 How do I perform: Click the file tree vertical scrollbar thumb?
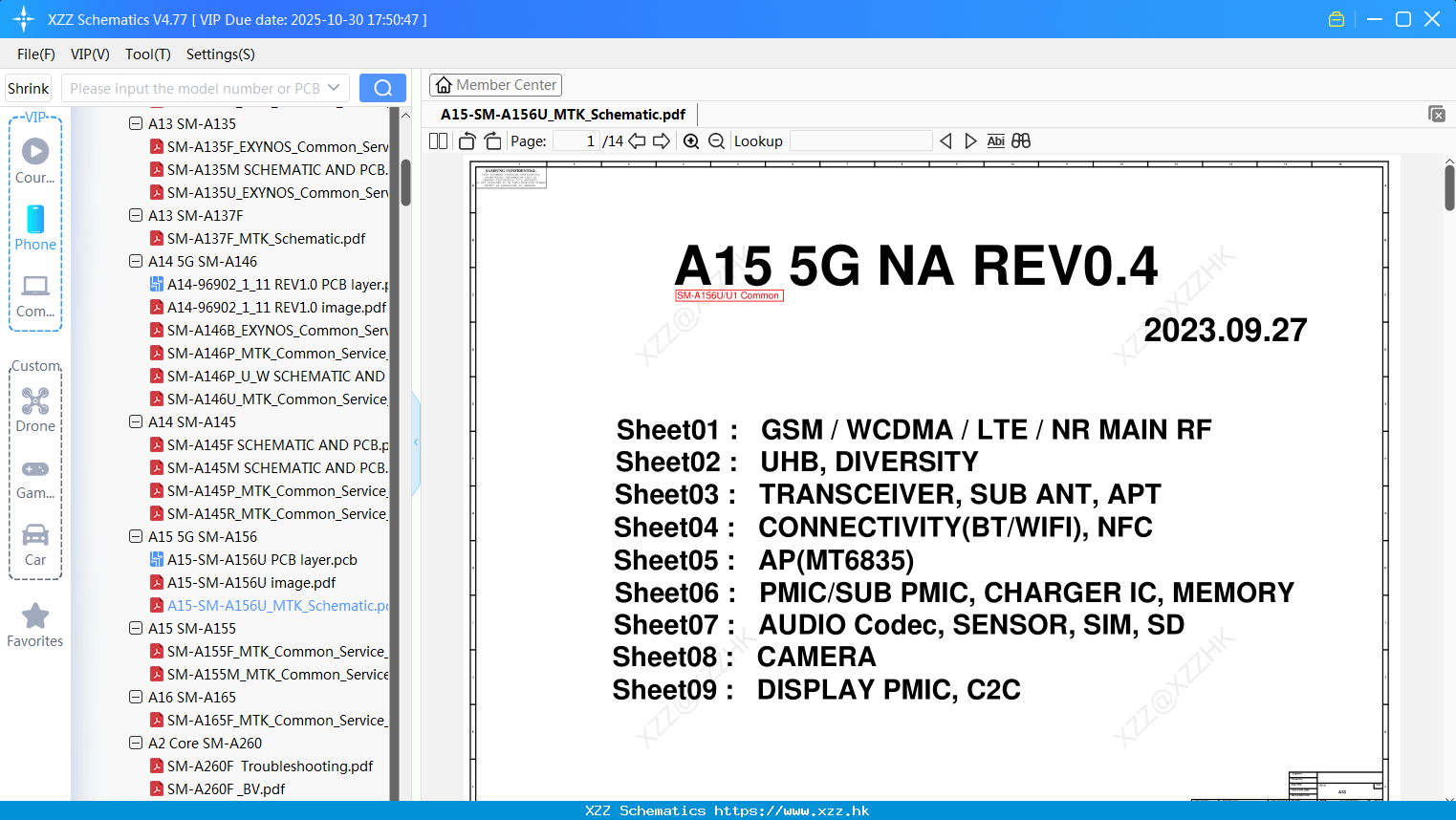[x=405, y=182]
